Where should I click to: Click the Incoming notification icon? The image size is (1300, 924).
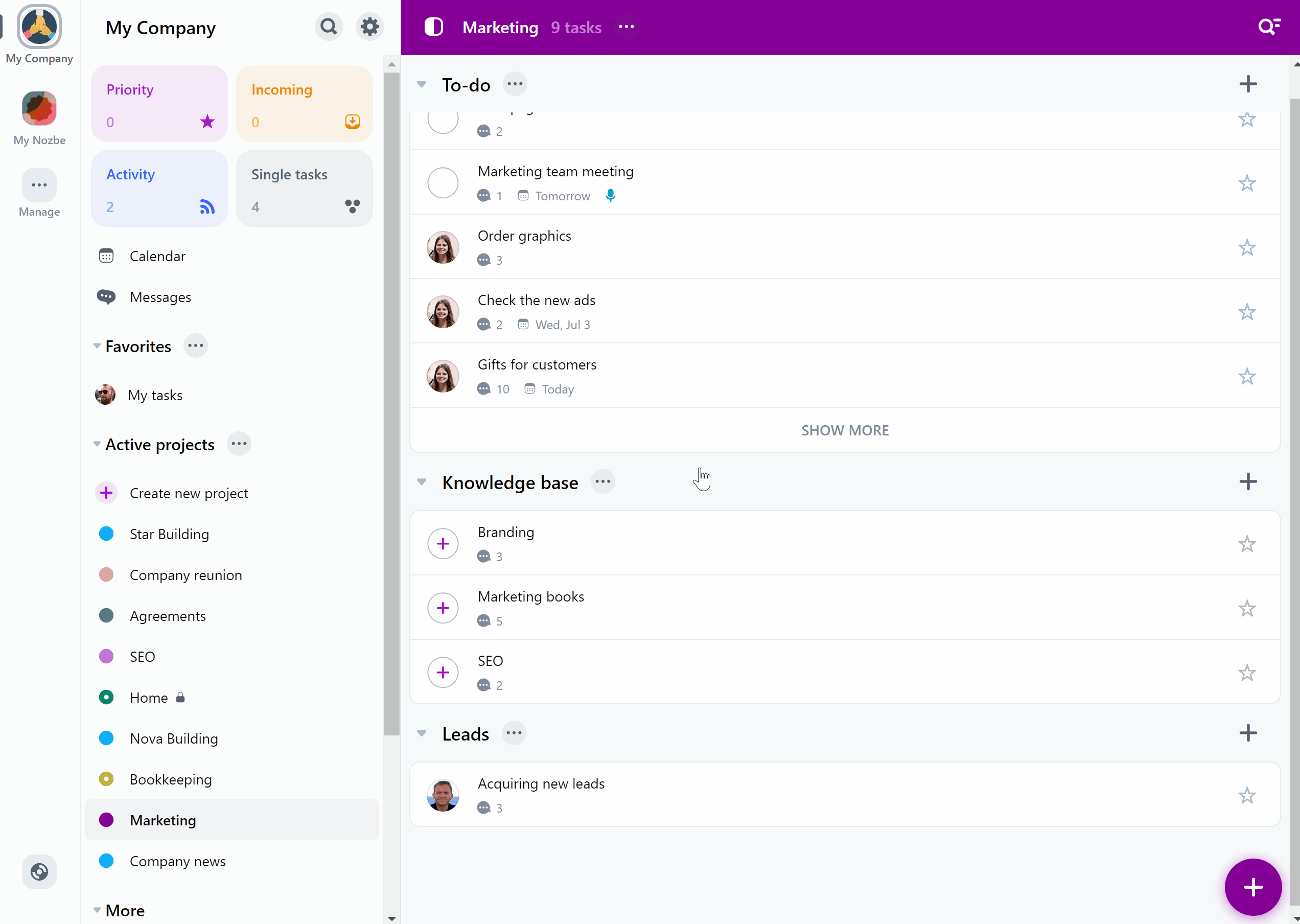pos(353,122)
